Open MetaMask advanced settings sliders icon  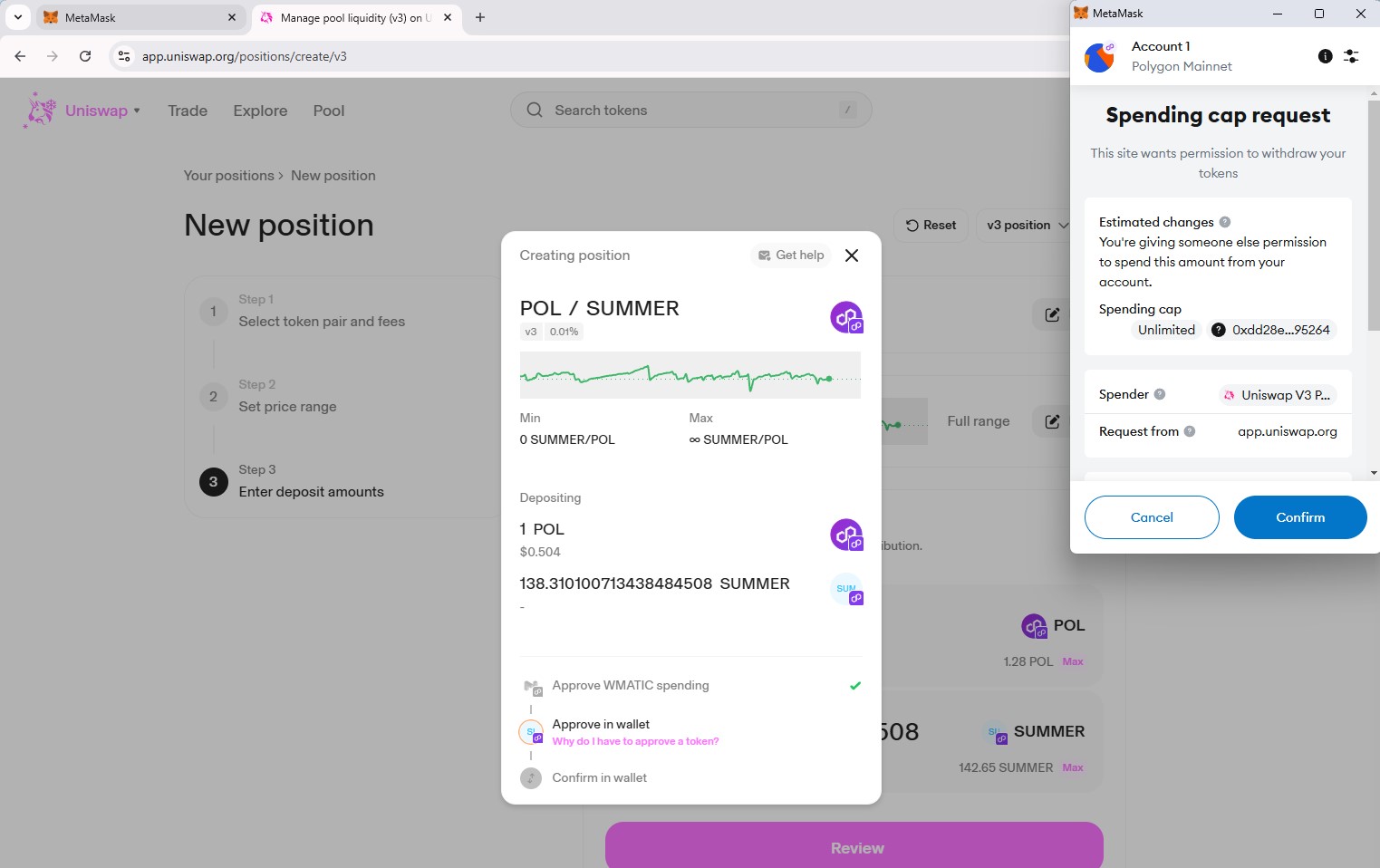(1351, 56)
